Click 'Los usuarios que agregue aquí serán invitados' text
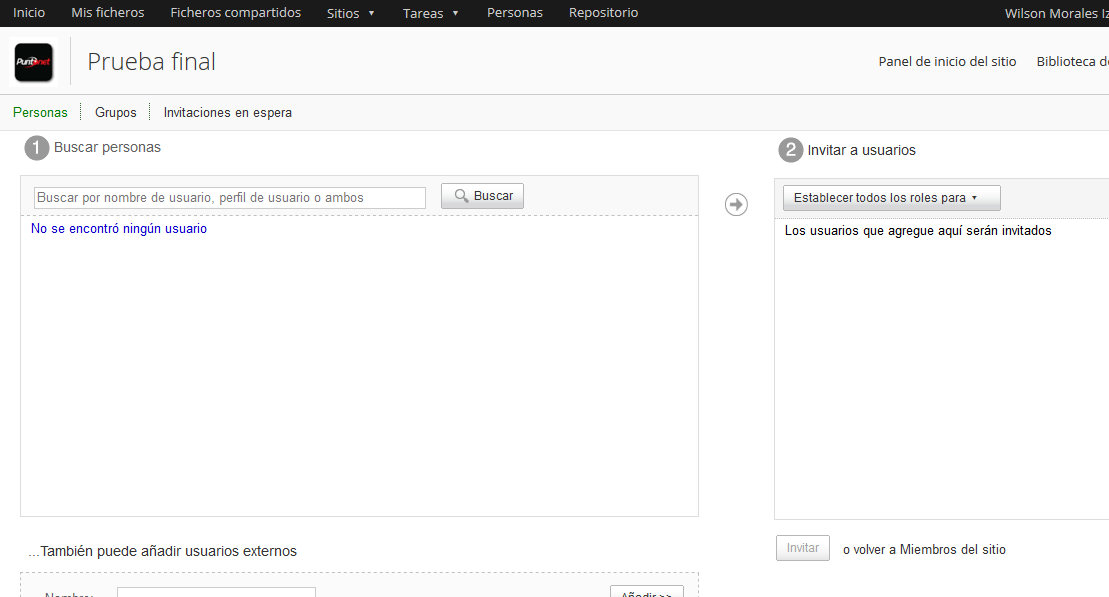Screen dimensions: 1109x597 [x=918, y=231]
